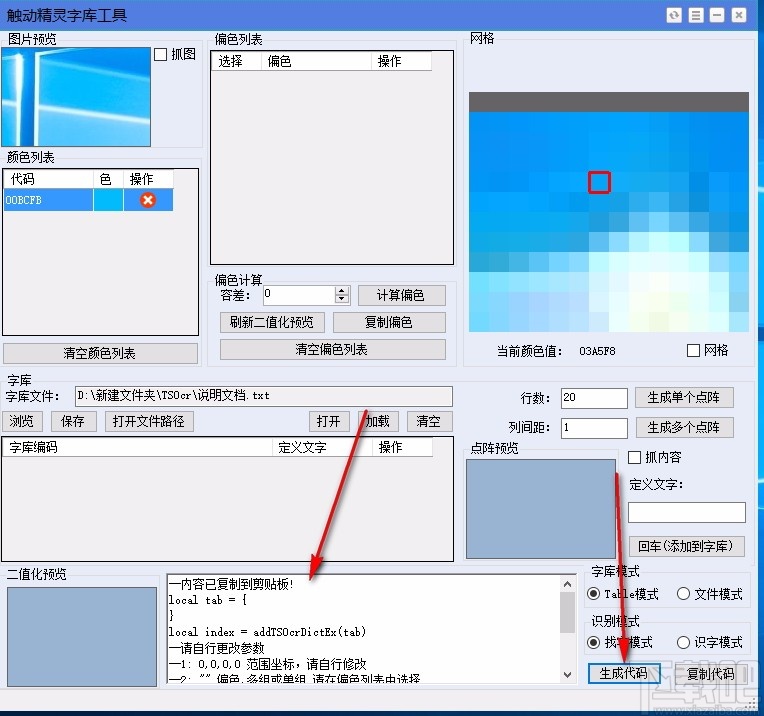Click the code output scrollbar thumb
Viewport: 764px width, 716px height.
pyautogui.click(x=567, y=612)
